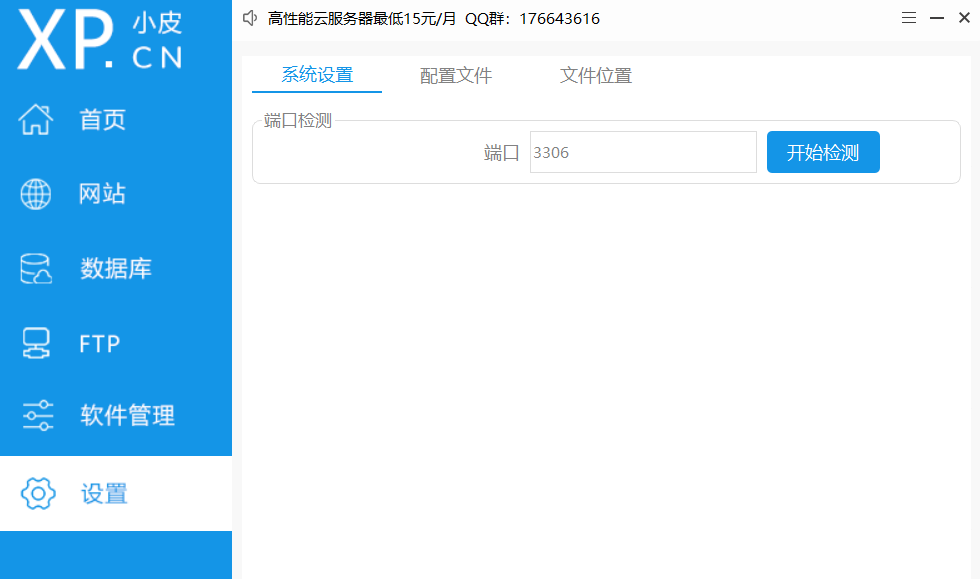Click the port input field showing 3306
The image size is (980, 579).
643,152
